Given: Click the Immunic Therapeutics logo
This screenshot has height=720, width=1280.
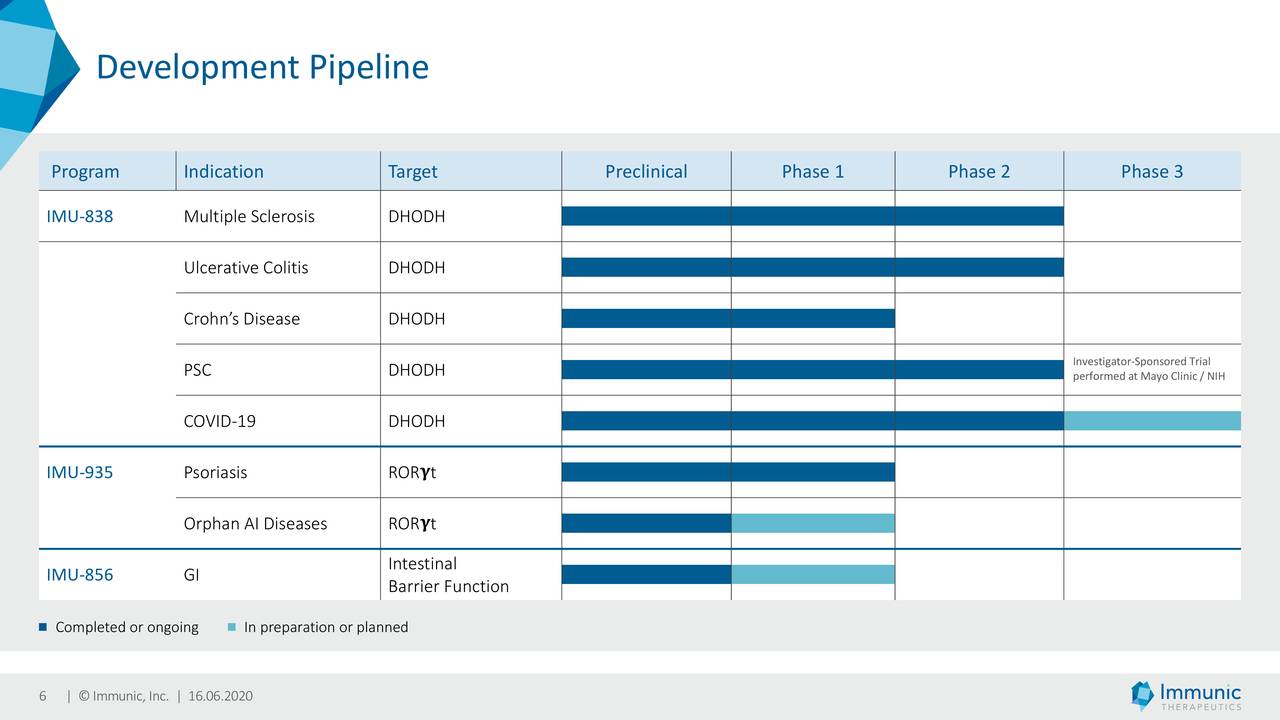Looking at the screenshot, I should 1186,696.
